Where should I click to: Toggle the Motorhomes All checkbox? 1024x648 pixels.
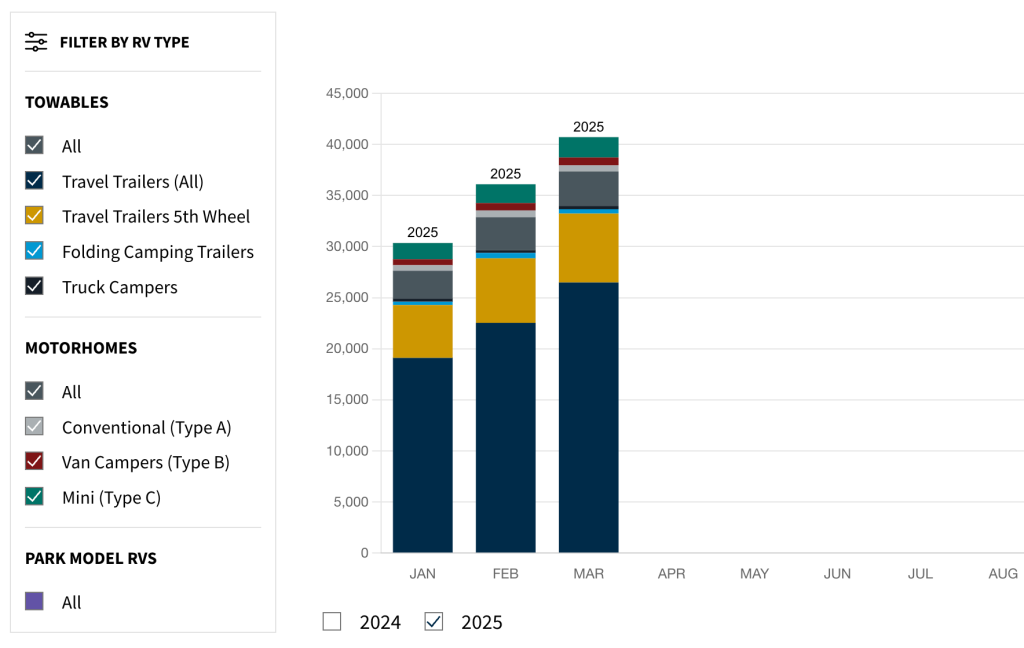34,392
